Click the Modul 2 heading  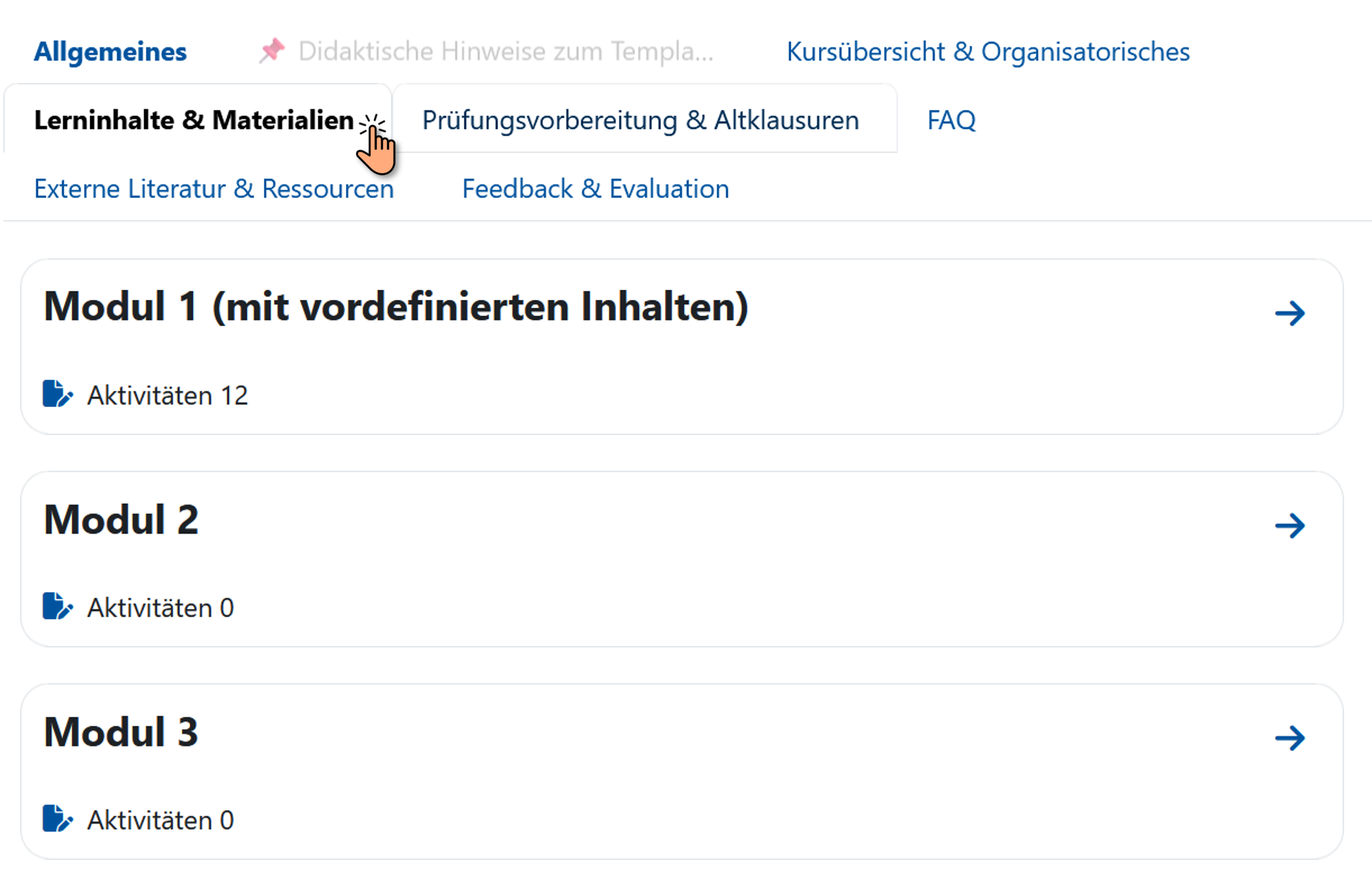click(x=121, y=519)
